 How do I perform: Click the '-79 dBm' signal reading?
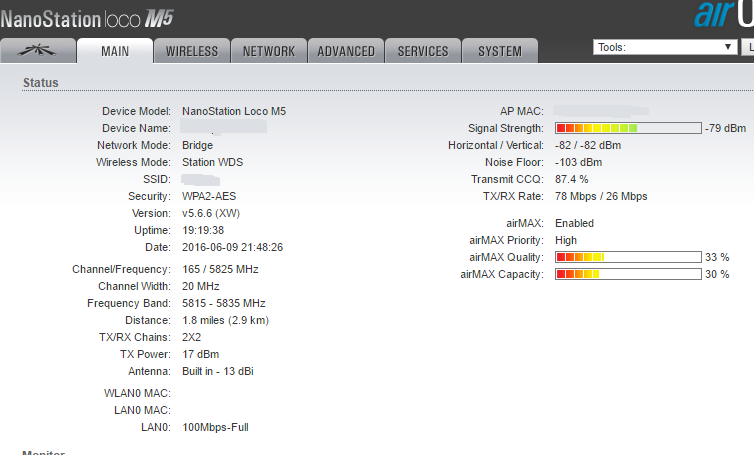[x=725, y=128]
